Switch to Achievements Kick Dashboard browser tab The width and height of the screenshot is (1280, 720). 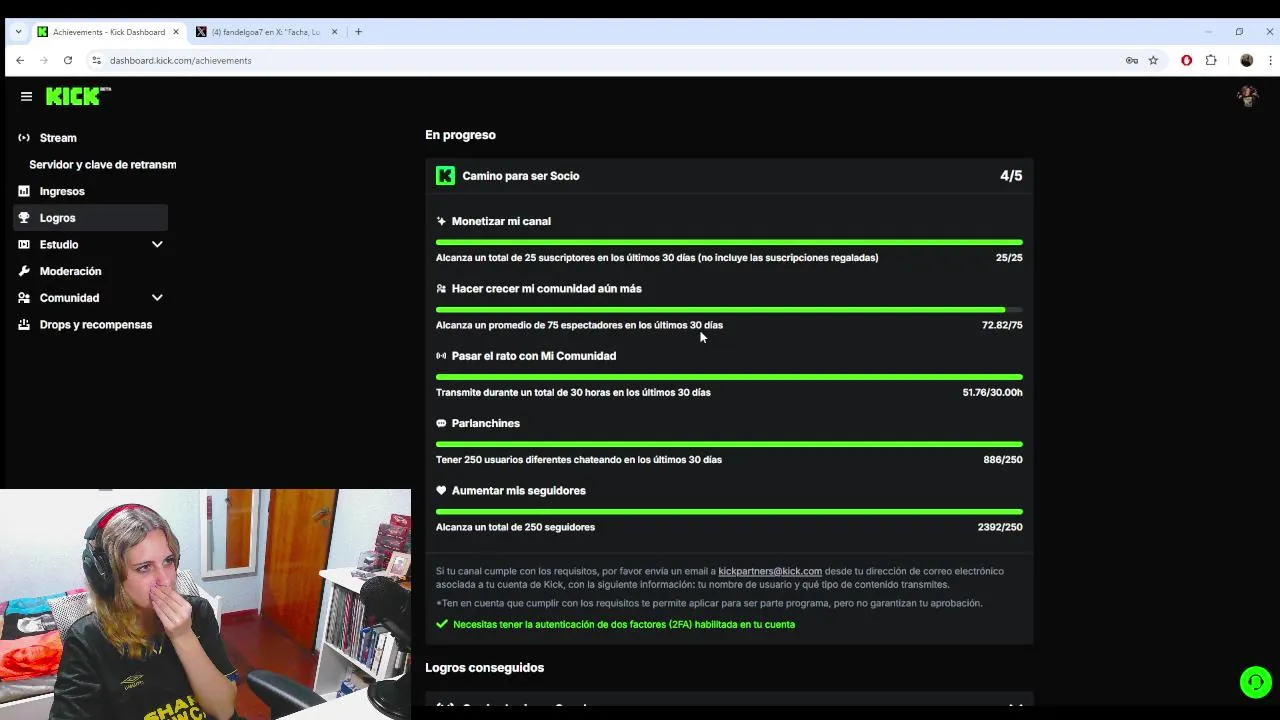click(x=108, y=32)
